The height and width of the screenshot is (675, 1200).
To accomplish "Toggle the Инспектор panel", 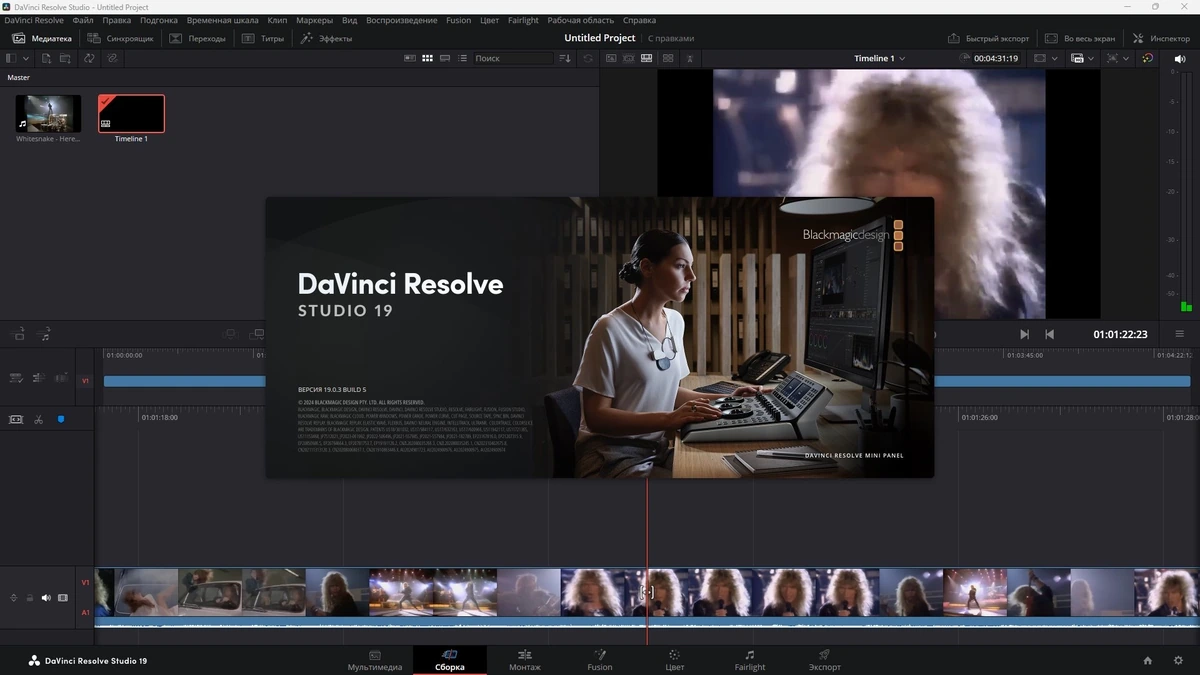I will pos(1161,38).
